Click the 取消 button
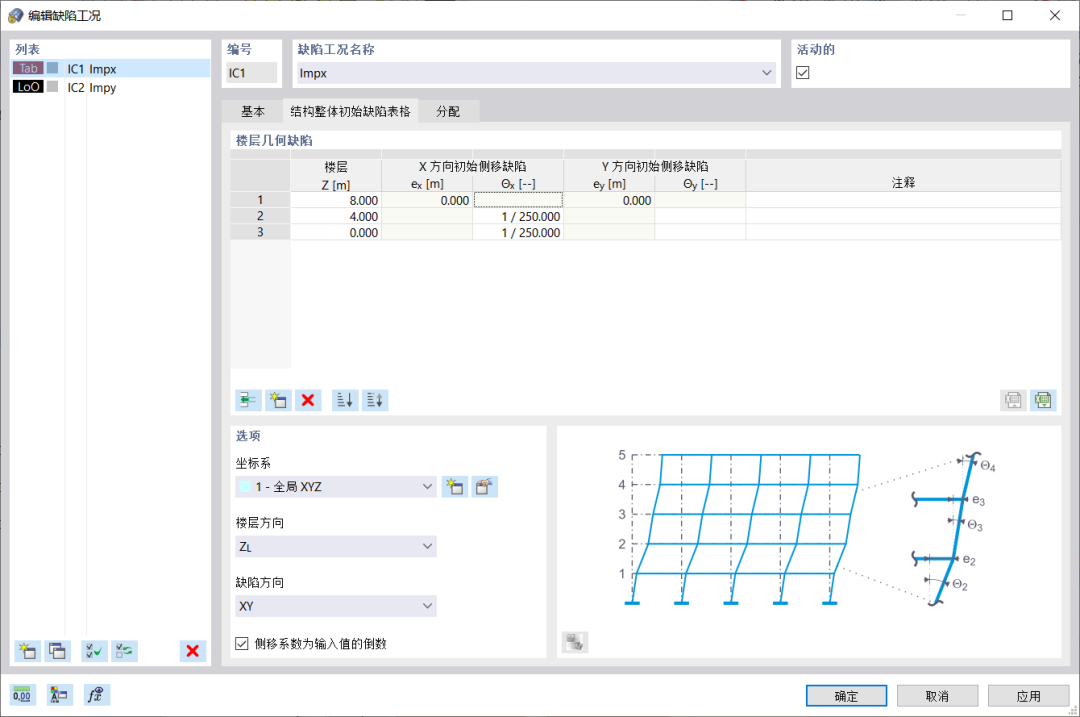1080x717 pixels. point(937,696)
